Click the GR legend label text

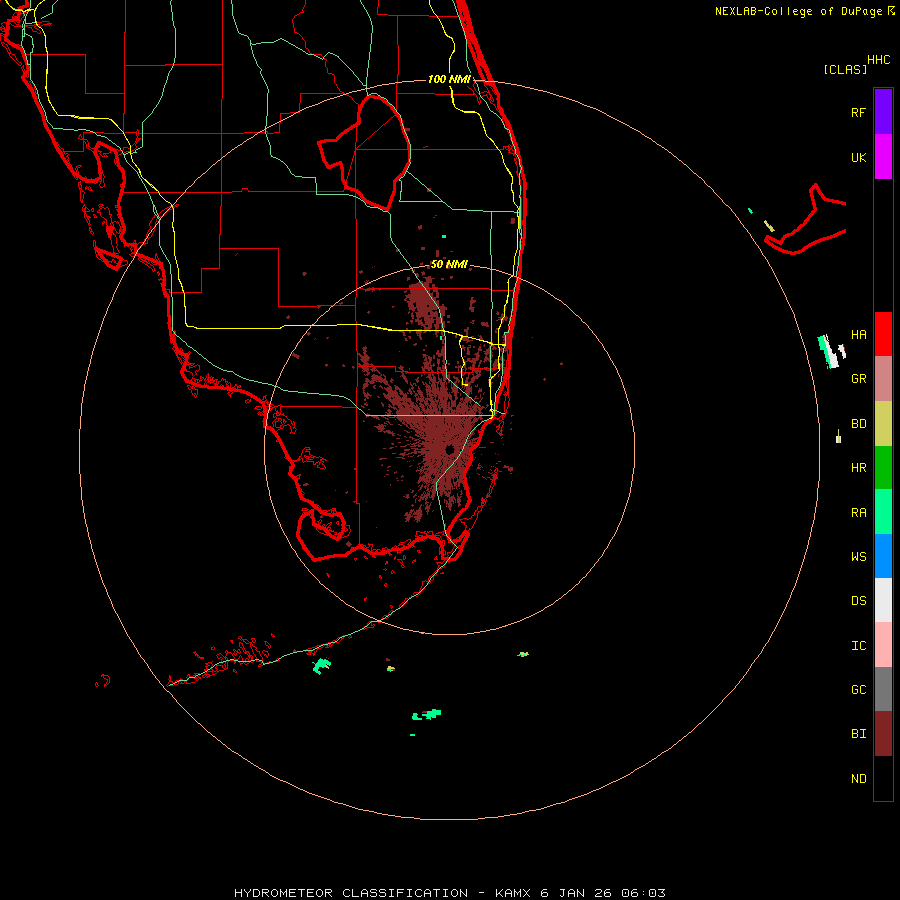(858, 379)
